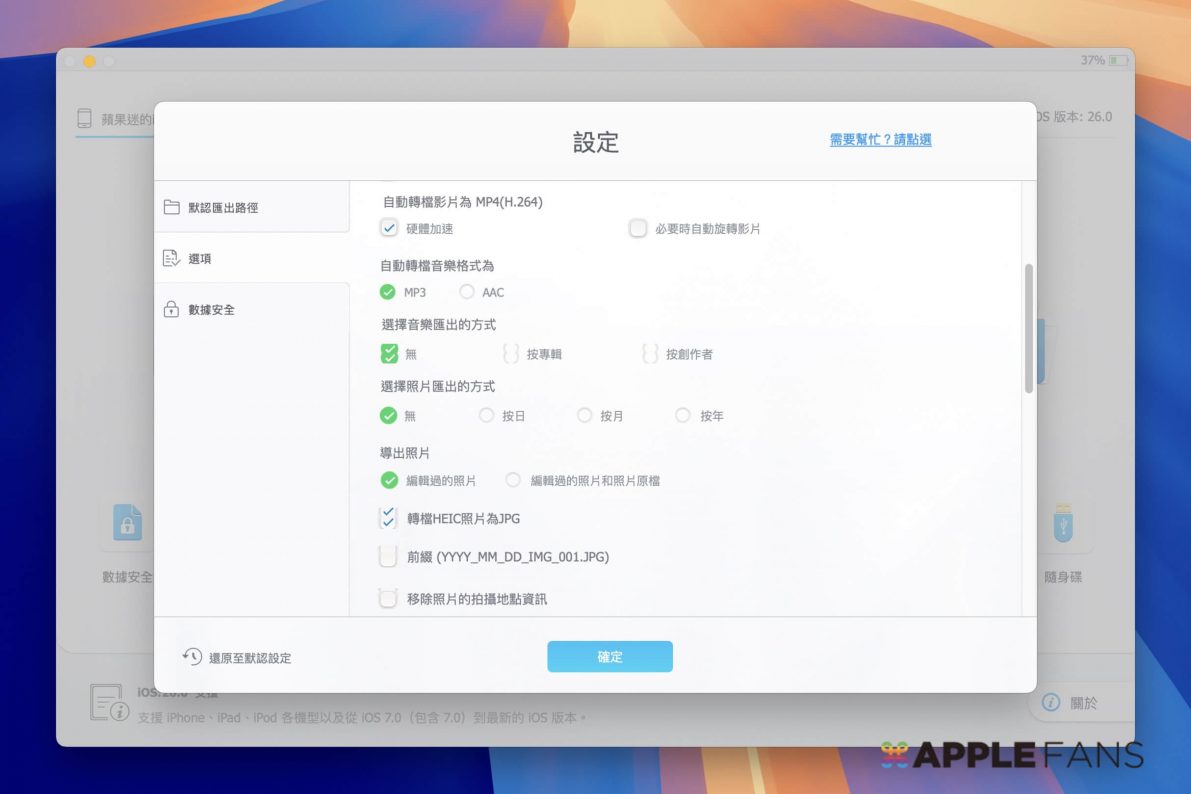1191x794 pixels.
Task: Toggle the 硬體加速 checkbox
Action: click(389, 228)
